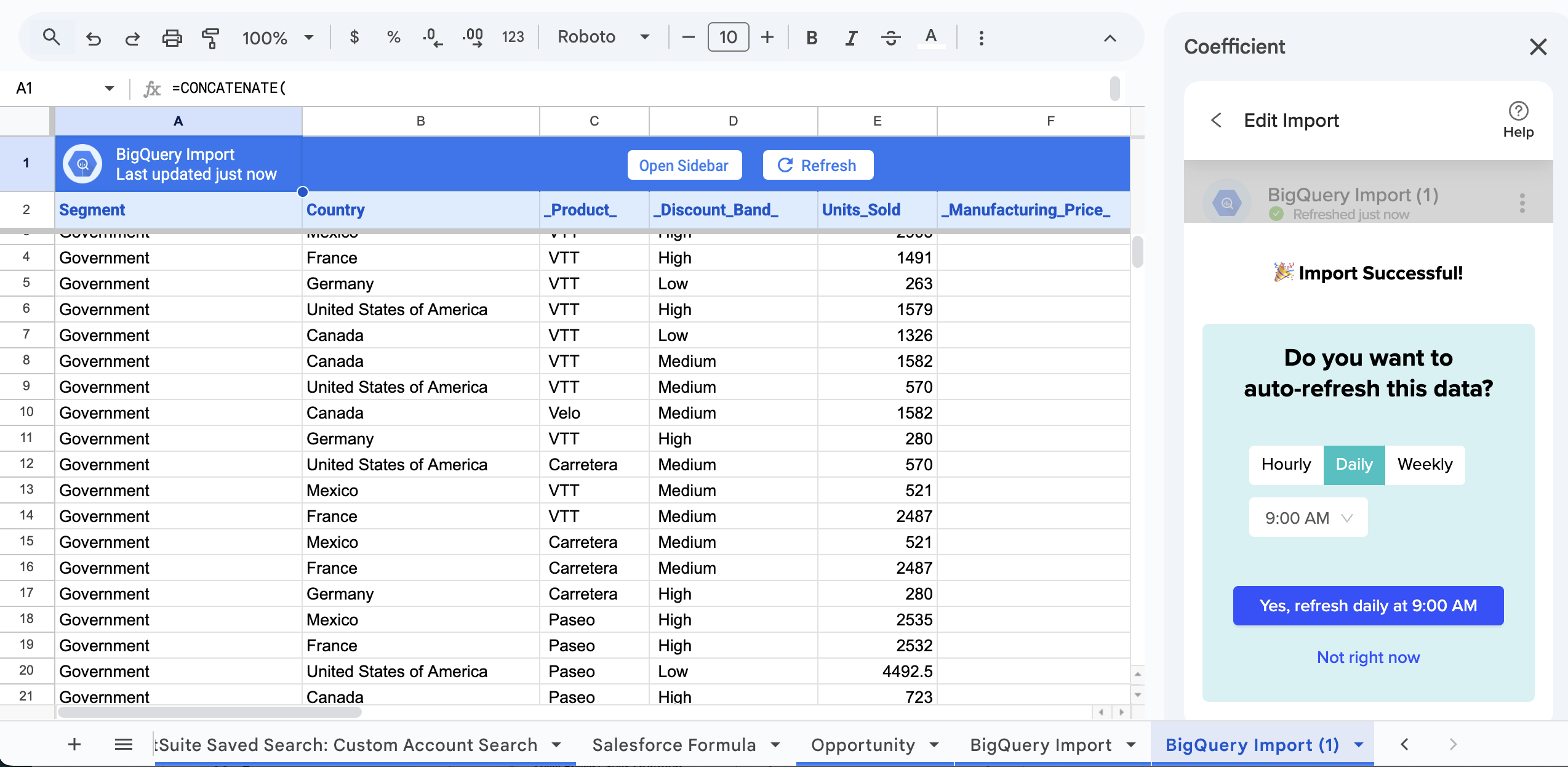Open the 9:00 AM time dropdown
The width and height of the screenshot is (1568, 767).
(1308, 518)
